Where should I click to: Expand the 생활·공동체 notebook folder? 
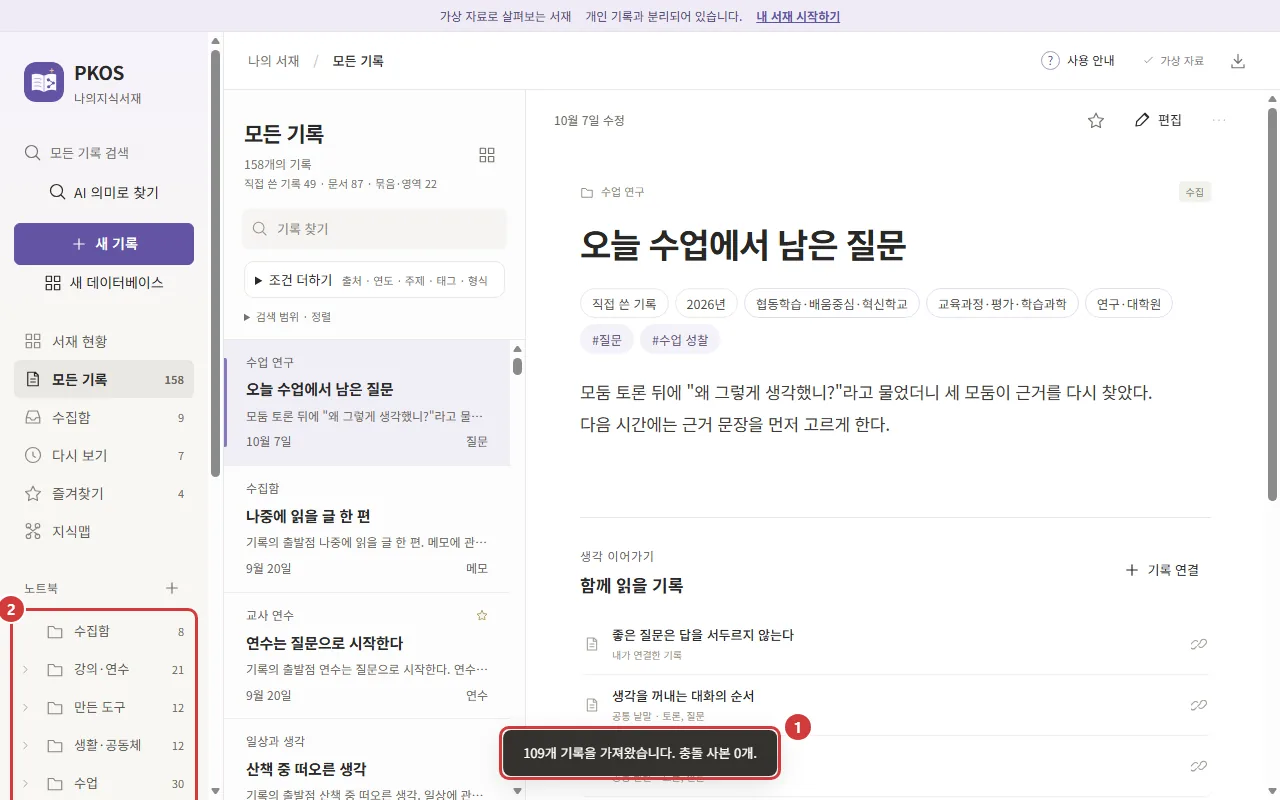coord(26,745)
